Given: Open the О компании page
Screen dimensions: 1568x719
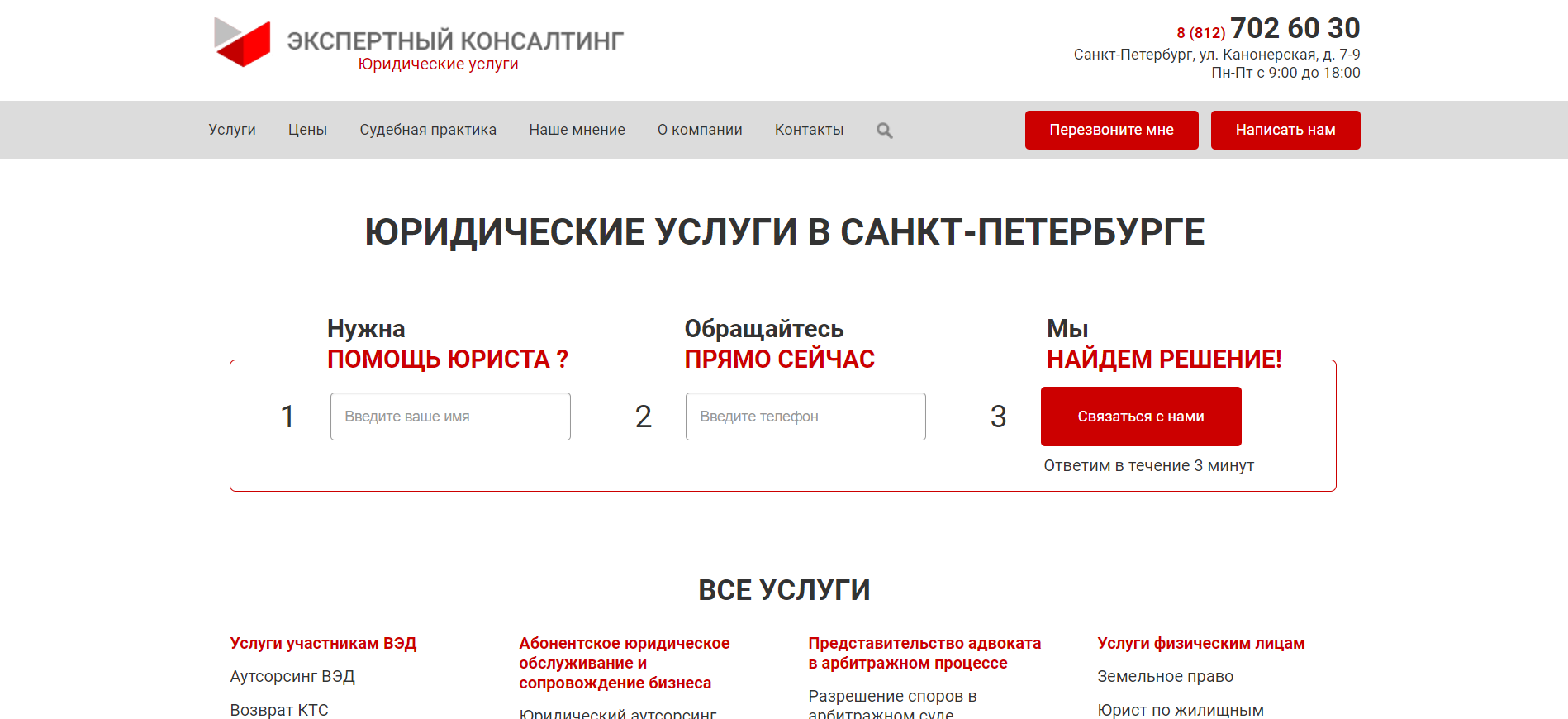Looking at the screenshot, I should click(x=700, y=130).
